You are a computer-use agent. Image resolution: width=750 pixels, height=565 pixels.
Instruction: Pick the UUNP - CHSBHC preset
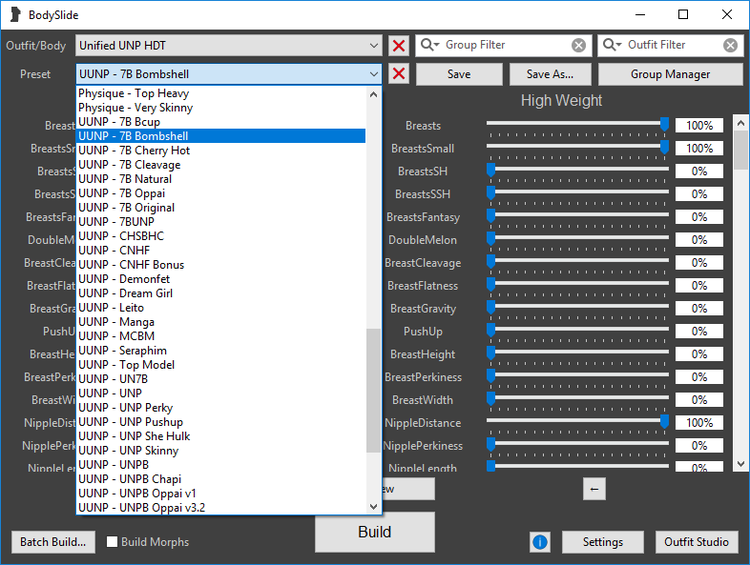pos(221,236)
